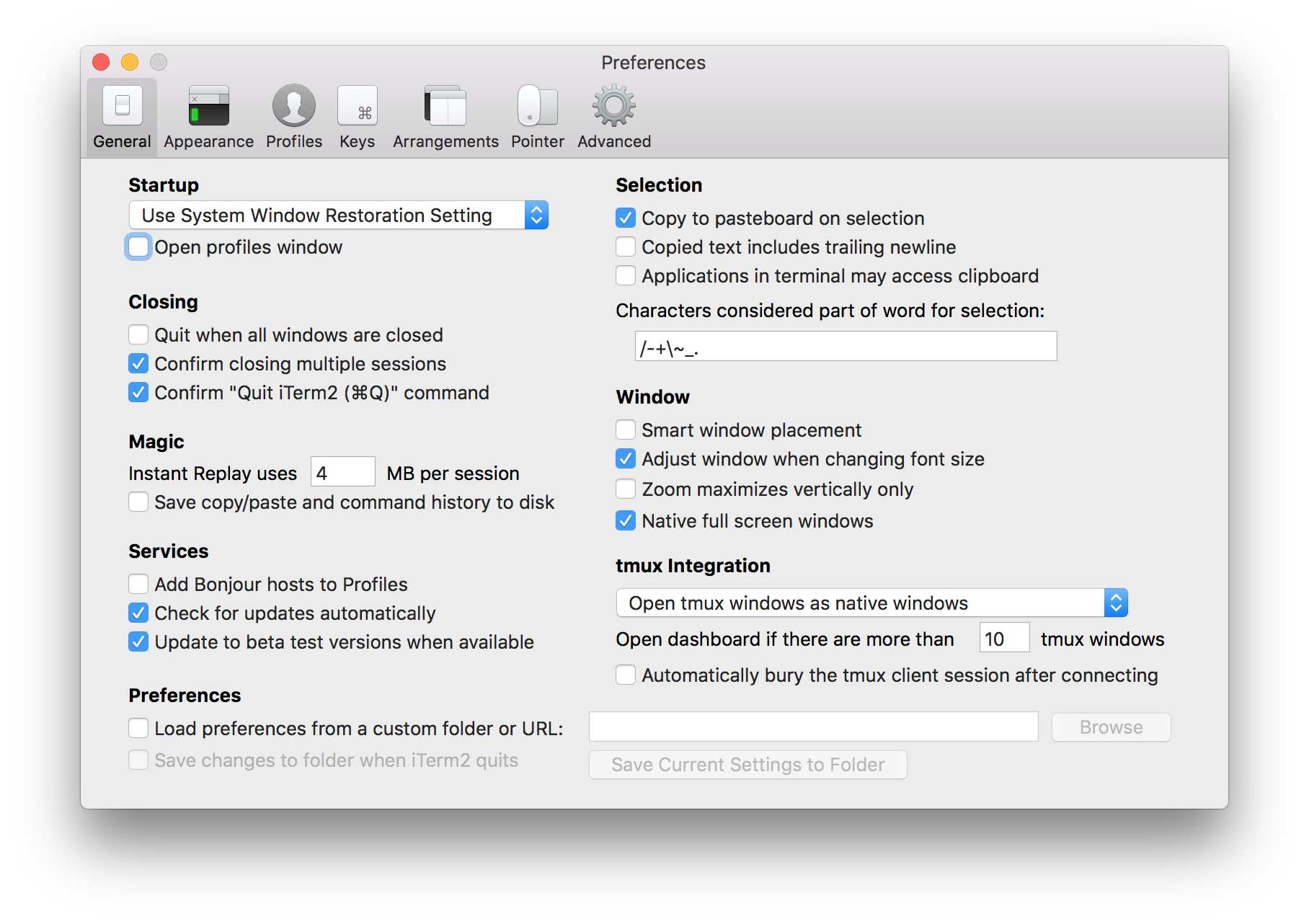The height and width of the screenshot is (924, 1309).
Task: Enable Automatically bury the tmux client session
Action: click(x=626, y=675)
